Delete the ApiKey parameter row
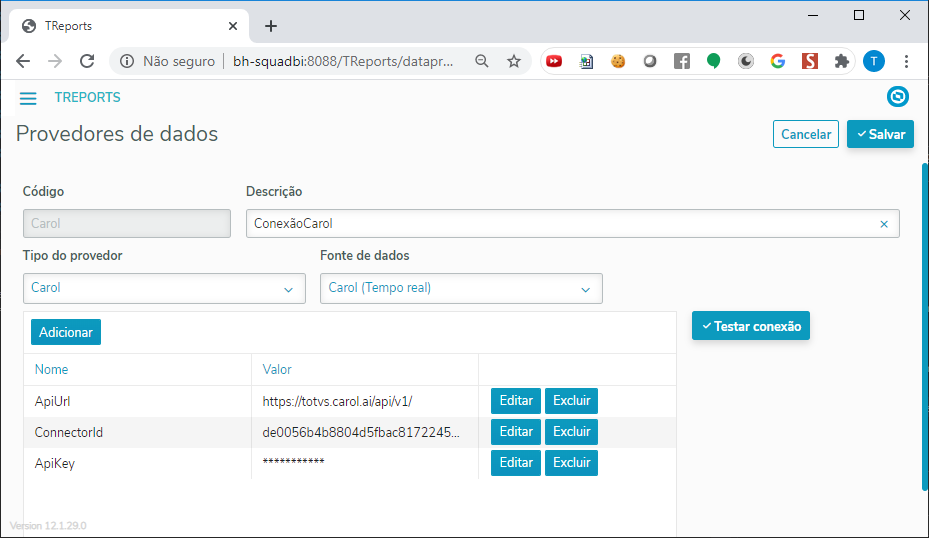Image resolution: width=929 pixels, height=538 pixels. click(571, 462)
